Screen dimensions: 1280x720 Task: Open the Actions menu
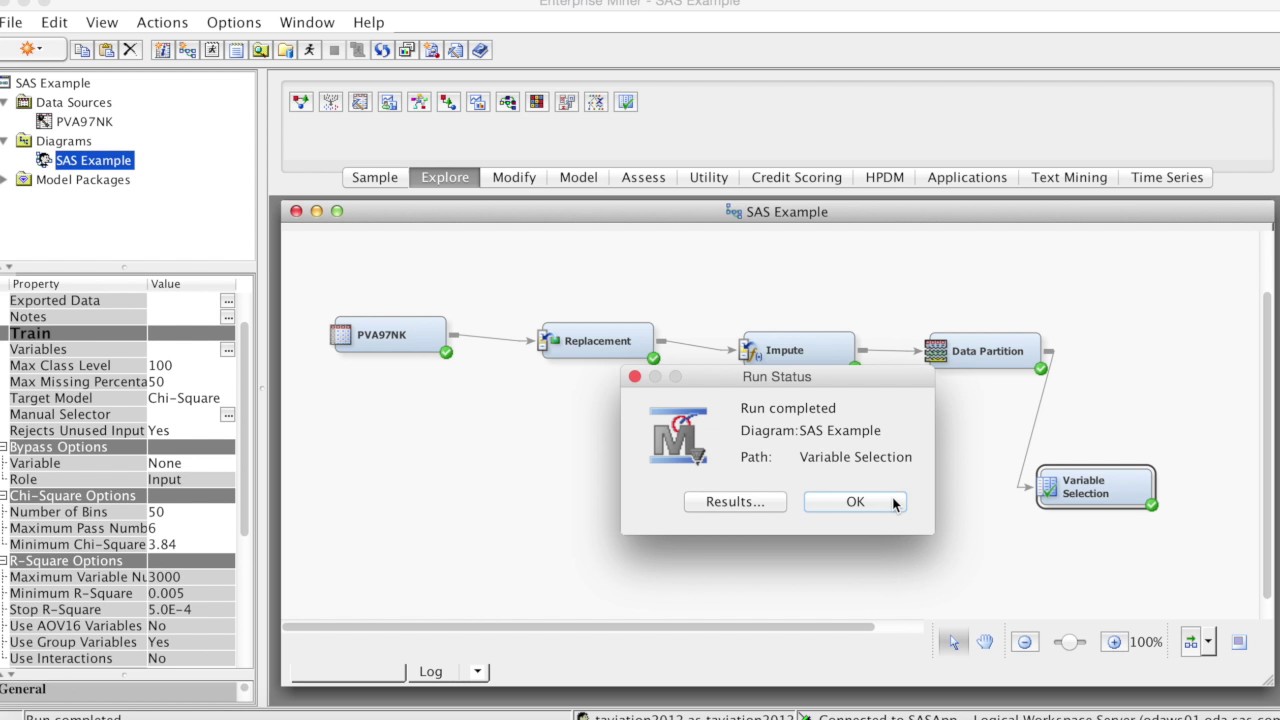tap(162, 22)
